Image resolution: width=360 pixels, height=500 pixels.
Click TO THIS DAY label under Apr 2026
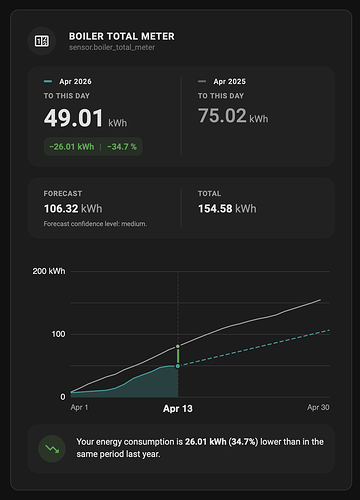67,96
